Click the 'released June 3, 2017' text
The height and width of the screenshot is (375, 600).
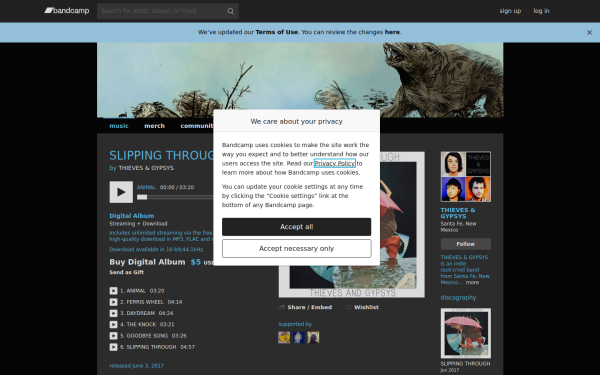(x=136, y=366)
